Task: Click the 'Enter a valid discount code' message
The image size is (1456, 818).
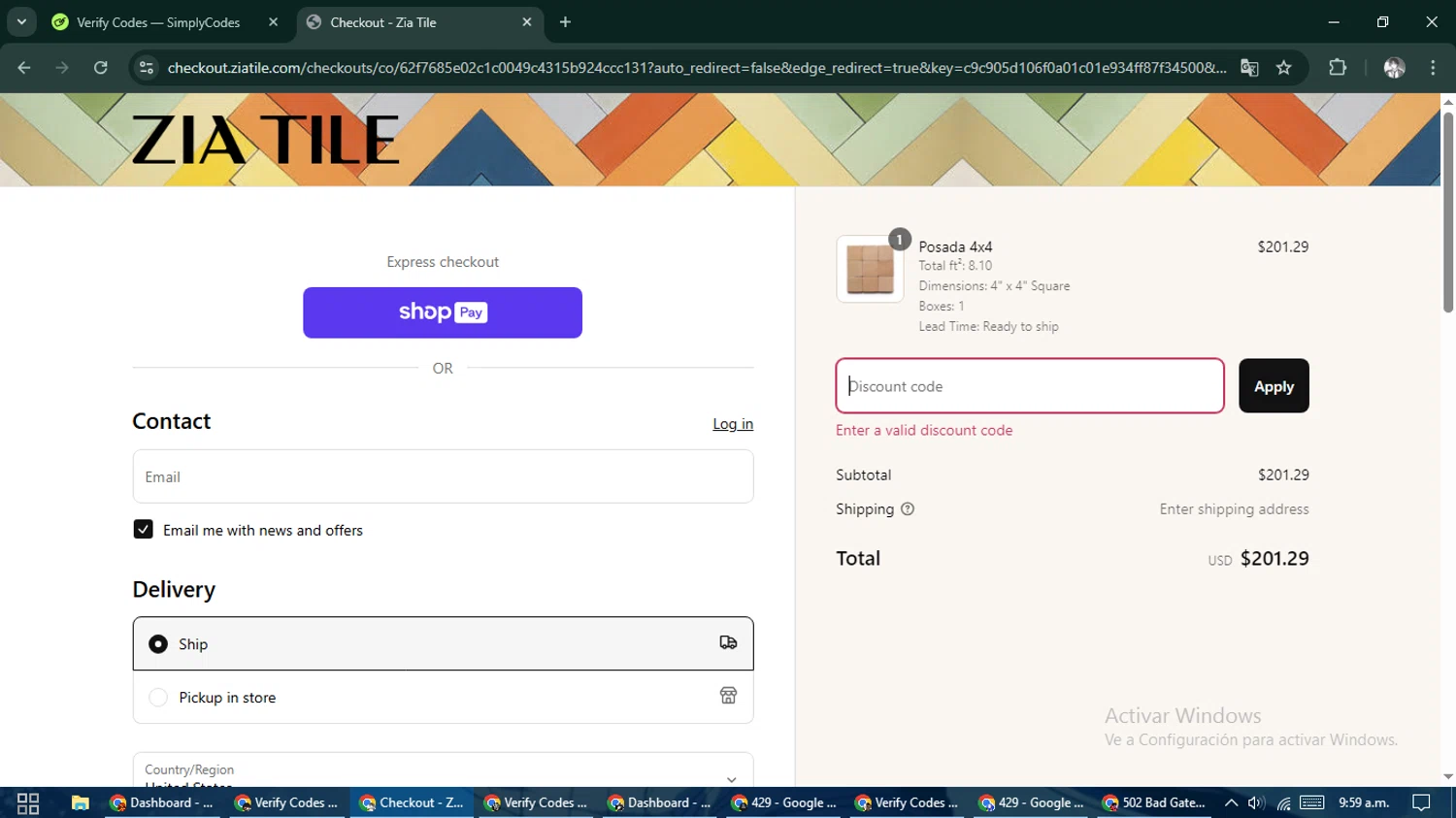Action: click(x=924, y=430)
